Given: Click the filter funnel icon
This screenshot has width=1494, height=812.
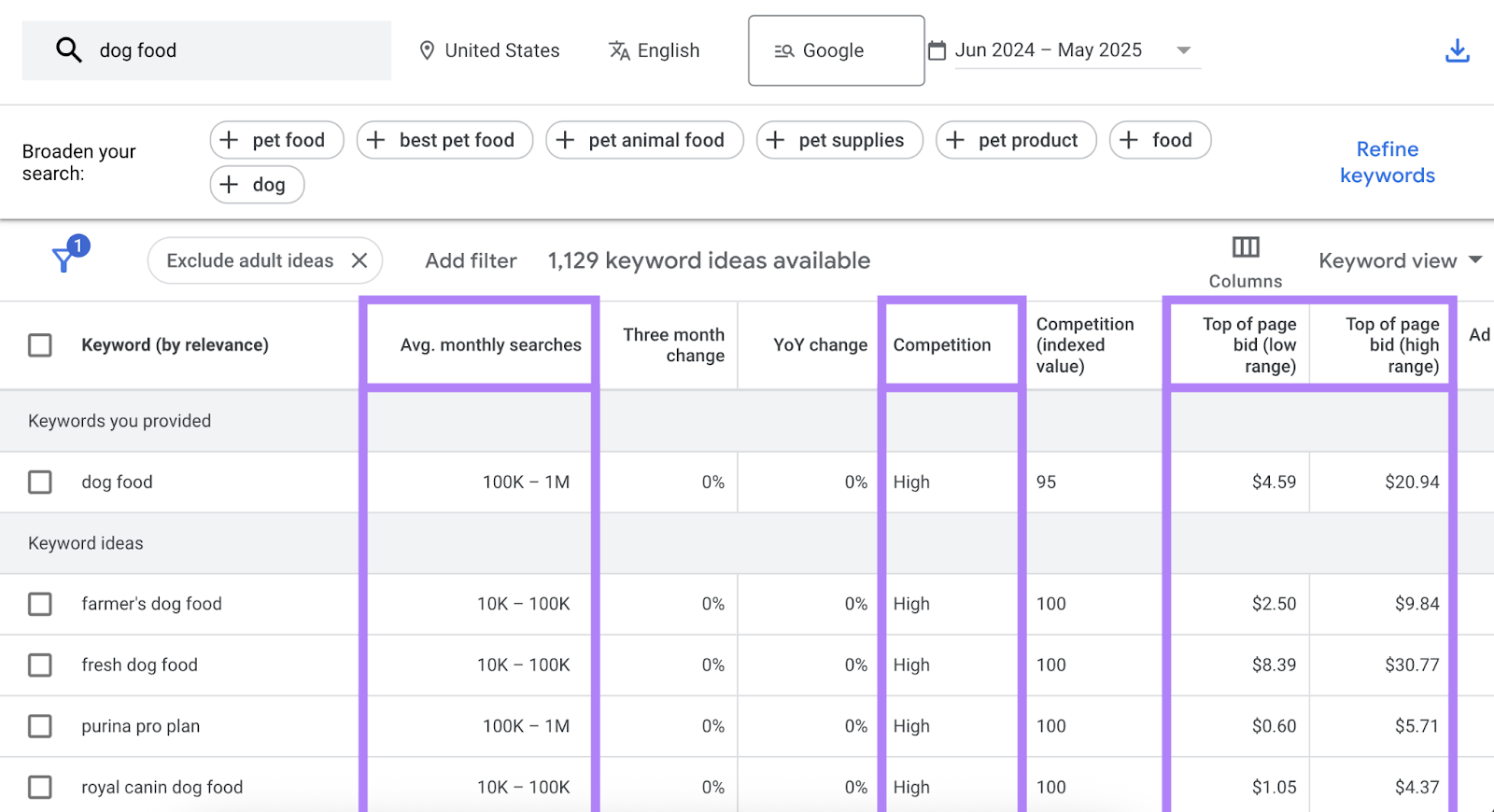Looking at the screenshot, I should click(x=63, y=260).
